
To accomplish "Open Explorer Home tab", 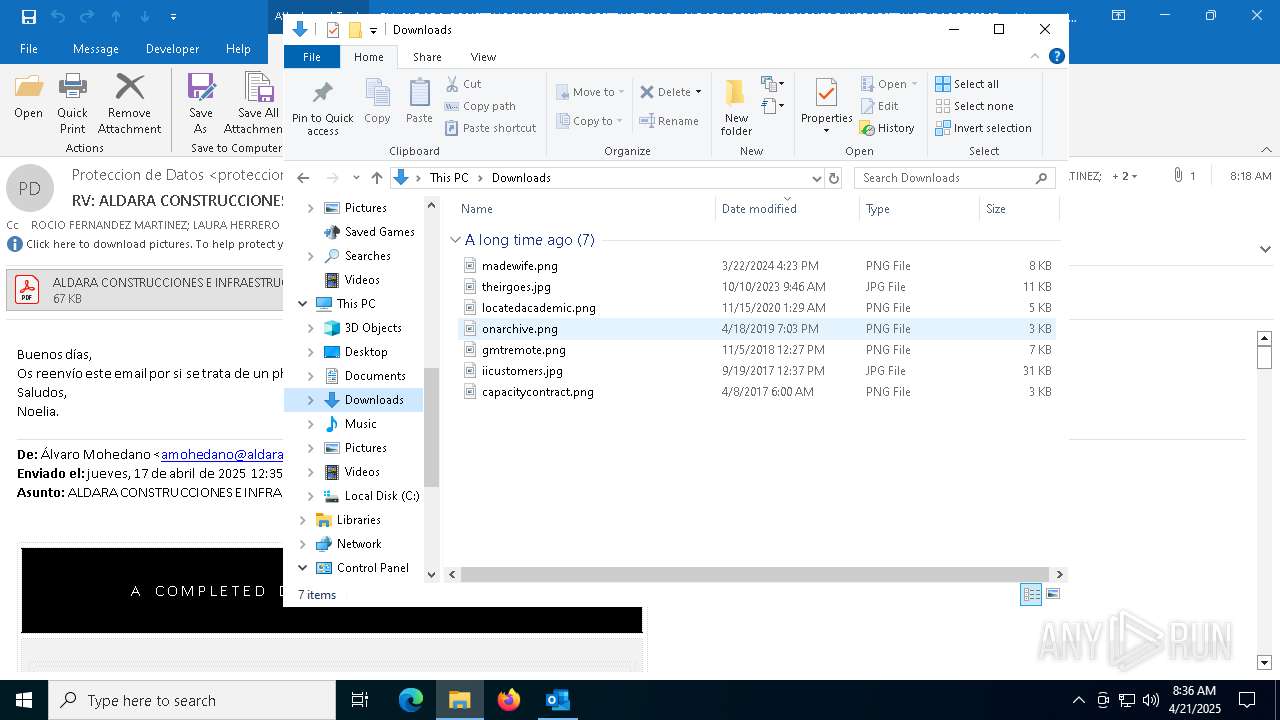I will 368,57.
